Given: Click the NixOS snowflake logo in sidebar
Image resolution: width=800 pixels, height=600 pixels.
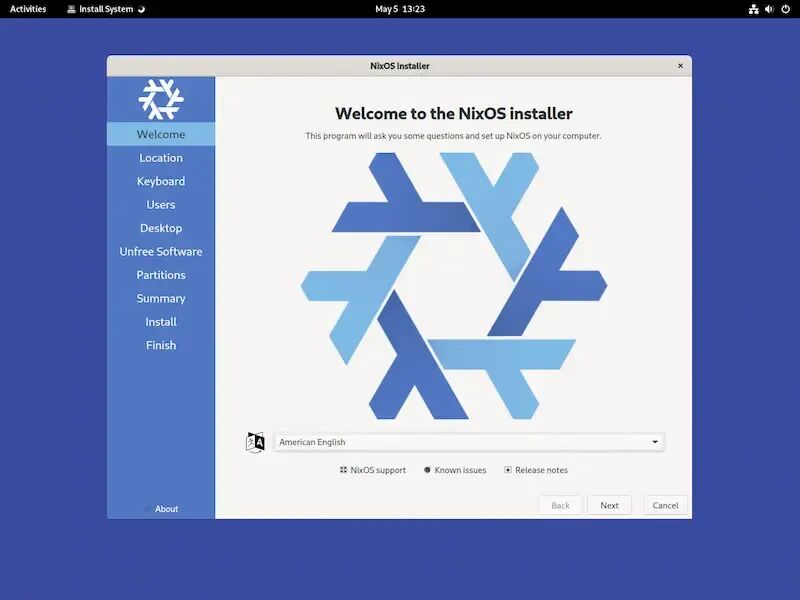Looking at the screenshot, I should pyautogui.click(x=161, y=99).
